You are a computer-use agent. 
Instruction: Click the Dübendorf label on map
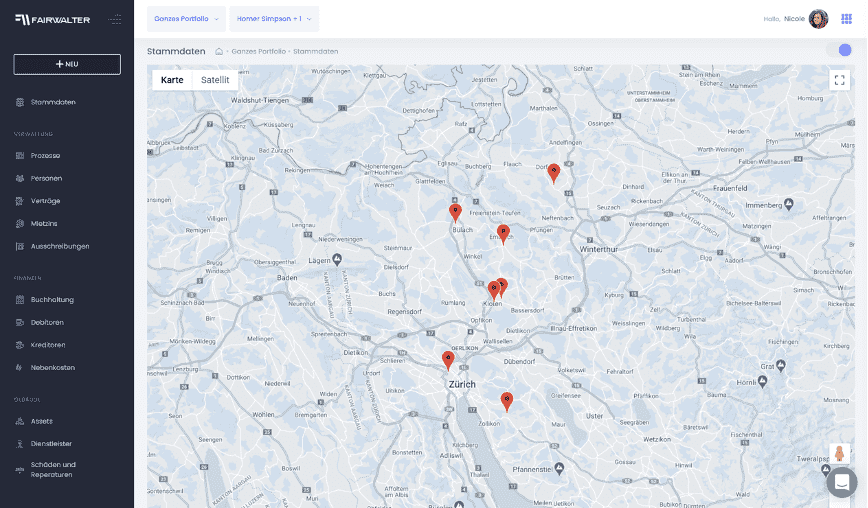pyautogui.click(x=519, y=361)
